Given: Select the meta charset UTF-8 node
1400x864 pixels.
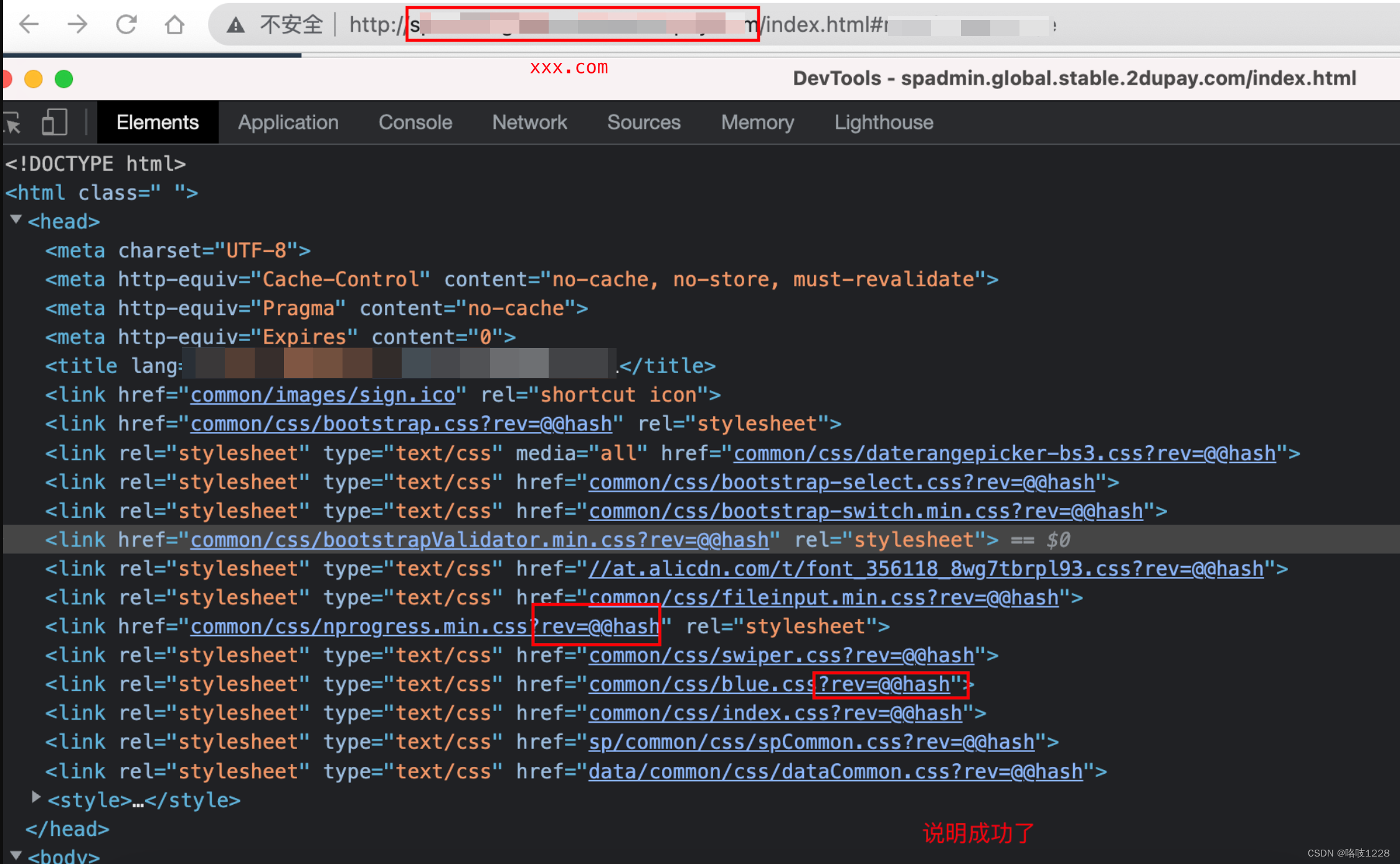Looking at the screenshot, I should point(177,251).
